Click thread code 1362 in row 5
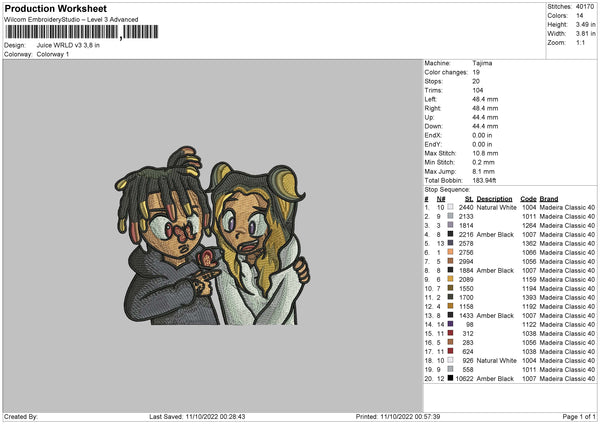Screen dimensions: 600x424 pyautogui.click(x=529, y=243)
